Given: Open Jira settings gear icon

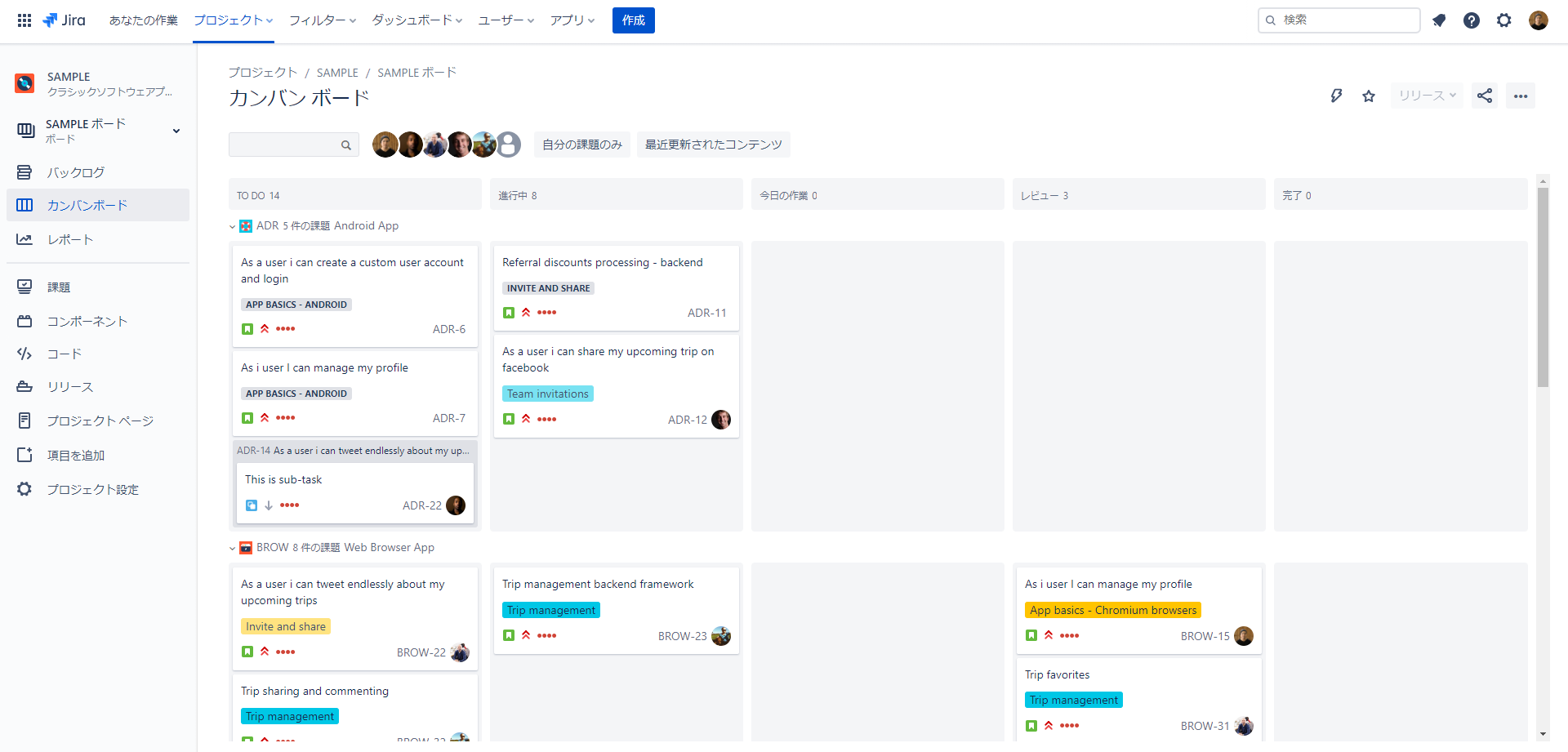Looking at the screenshot, I should coord(1504,20).
